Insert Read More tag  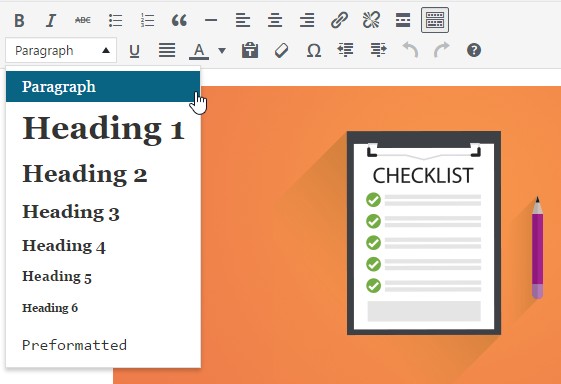click(403, 20)
